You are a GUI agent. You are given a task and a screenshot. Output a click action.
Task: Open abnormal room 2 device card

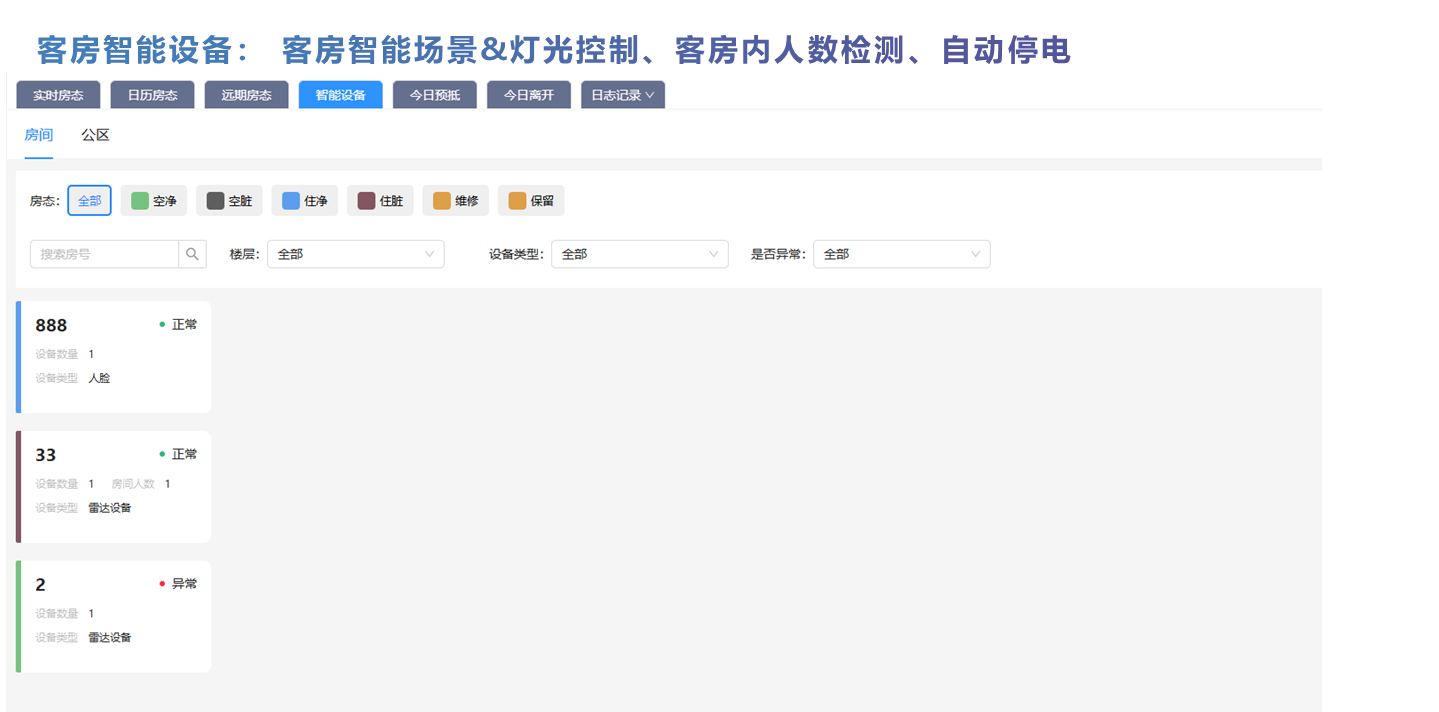[x=114, y=616]
